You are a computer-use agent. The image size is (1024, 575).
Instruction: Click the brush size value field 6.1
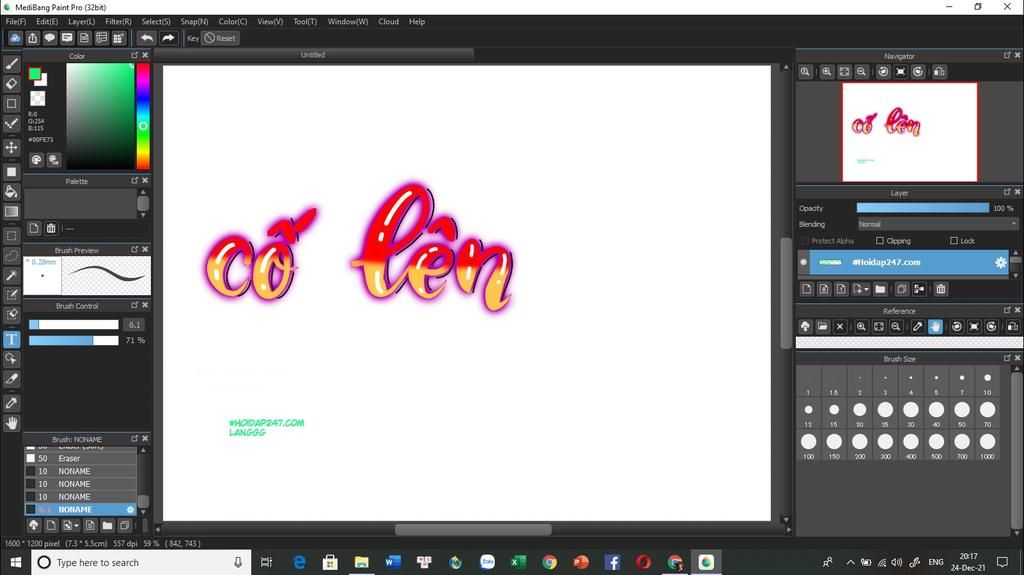coord(135,325)
